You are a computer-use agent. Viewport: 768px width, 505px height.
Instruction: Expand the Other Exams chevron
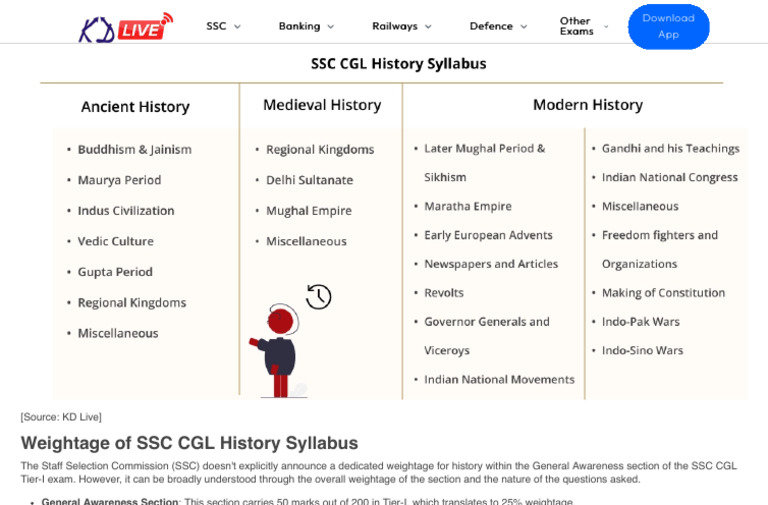coord(606,26)
